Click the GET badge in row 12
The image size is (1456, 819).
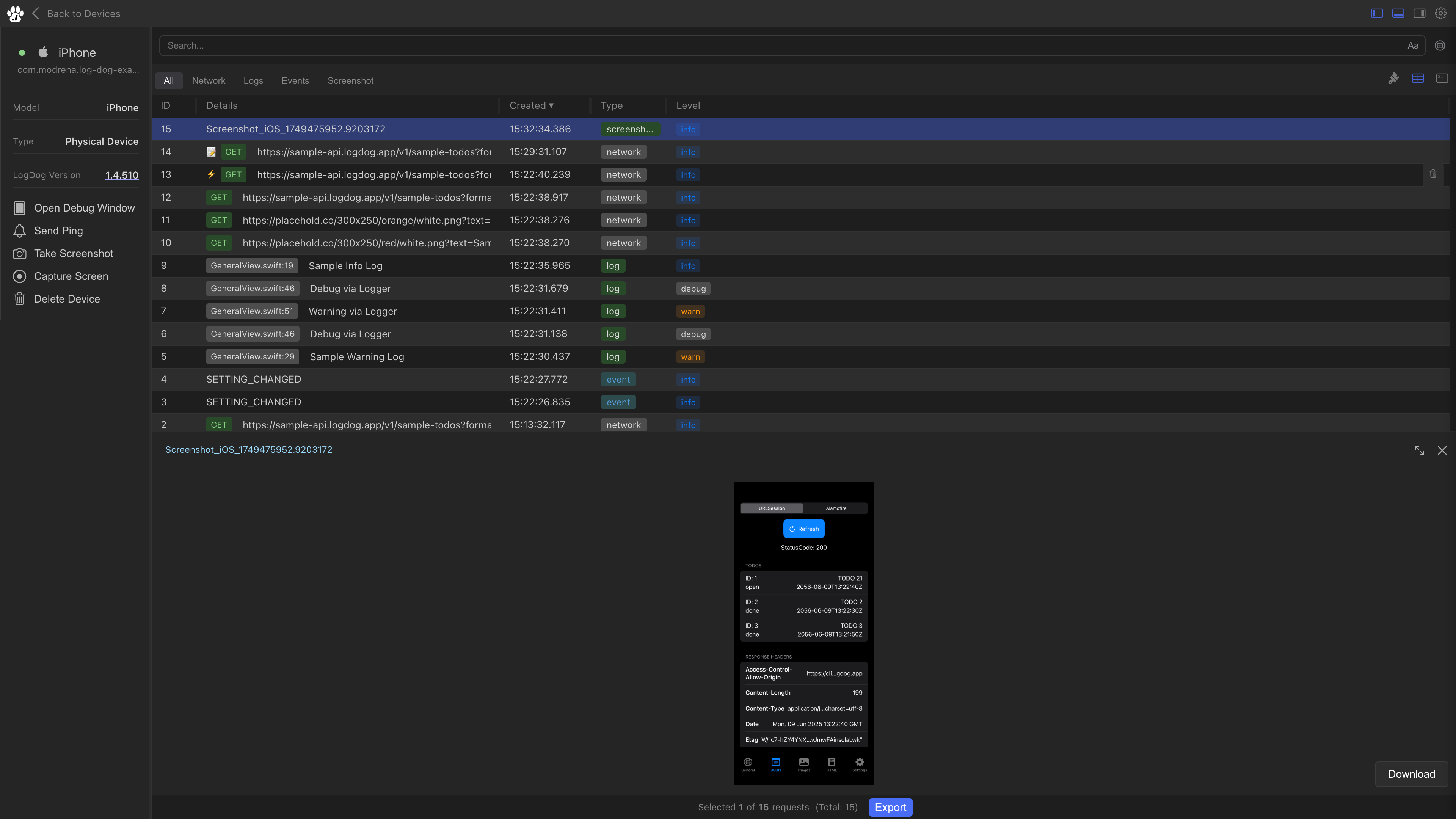[219, 197]
